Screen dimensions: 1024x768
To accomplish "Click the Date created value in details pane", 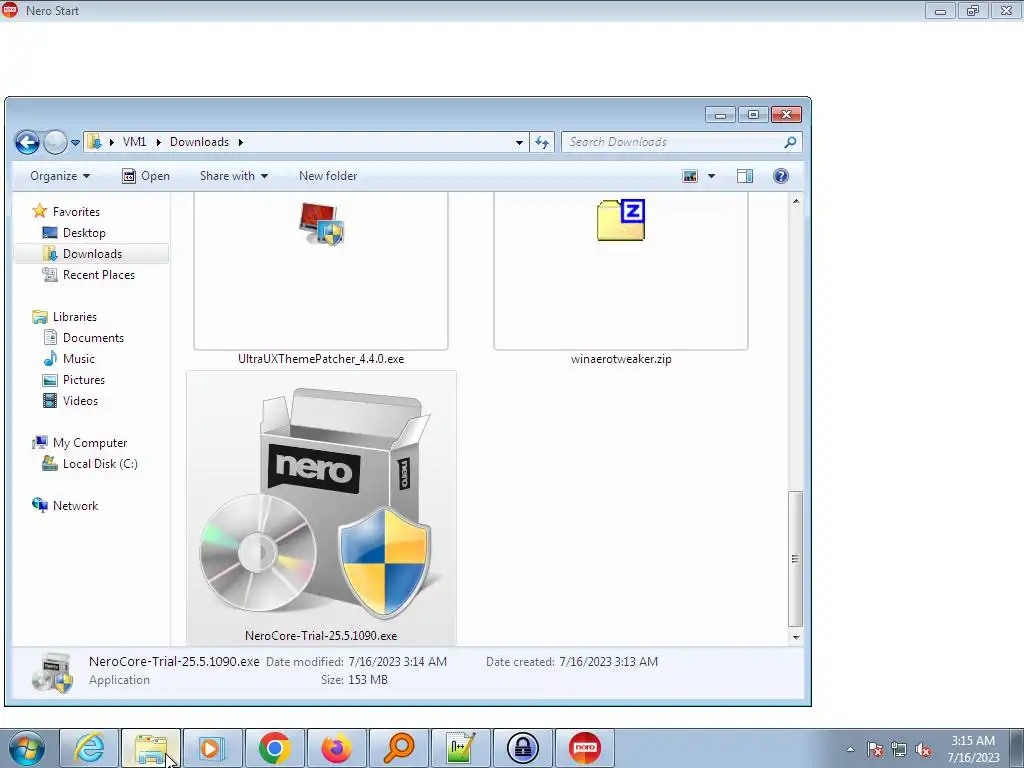I will pyautogui.click(x=609, y=662).
